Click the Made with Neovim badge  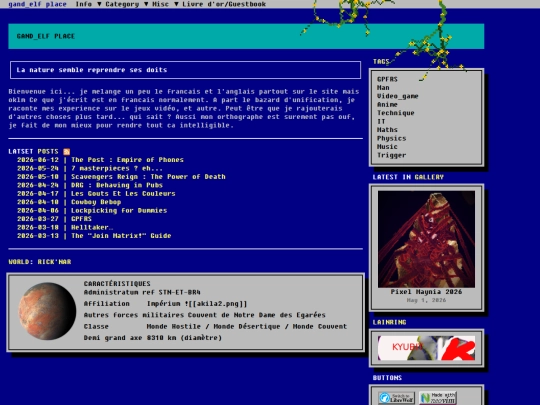(x=438, y=398)
